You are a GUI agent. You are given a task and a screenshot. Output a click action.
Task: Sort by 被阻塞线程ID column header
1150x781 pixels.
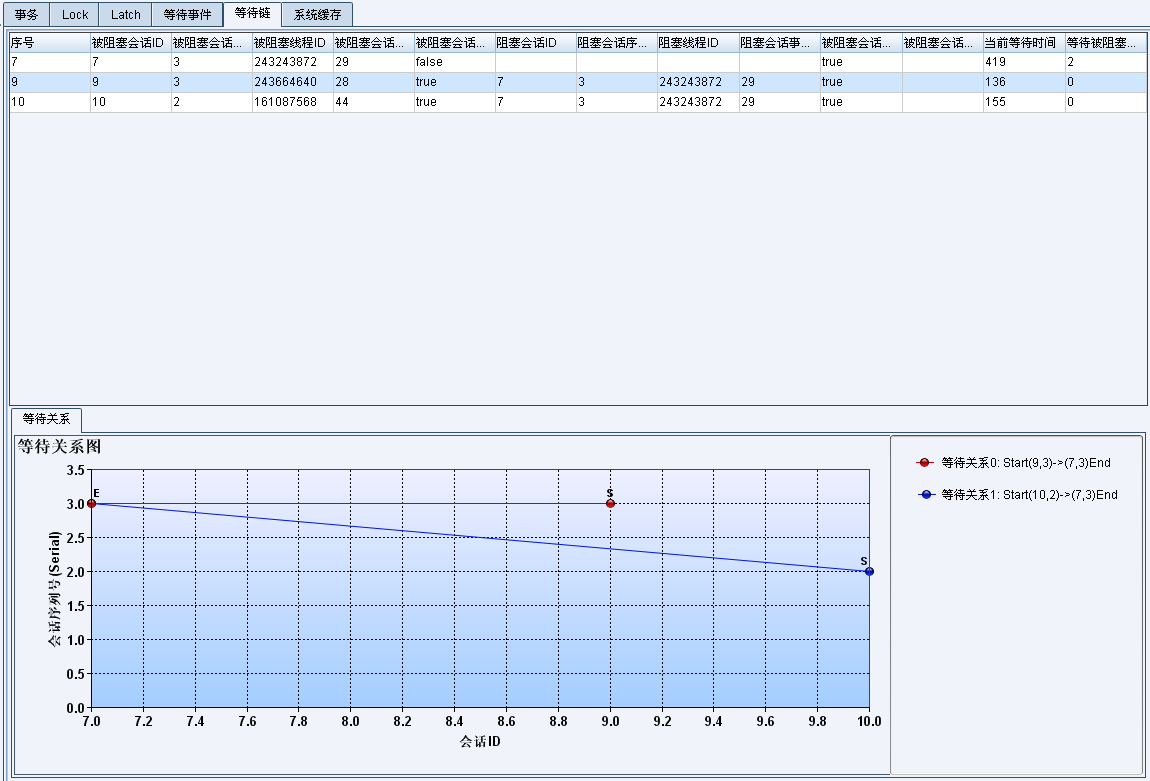point(292,42)
